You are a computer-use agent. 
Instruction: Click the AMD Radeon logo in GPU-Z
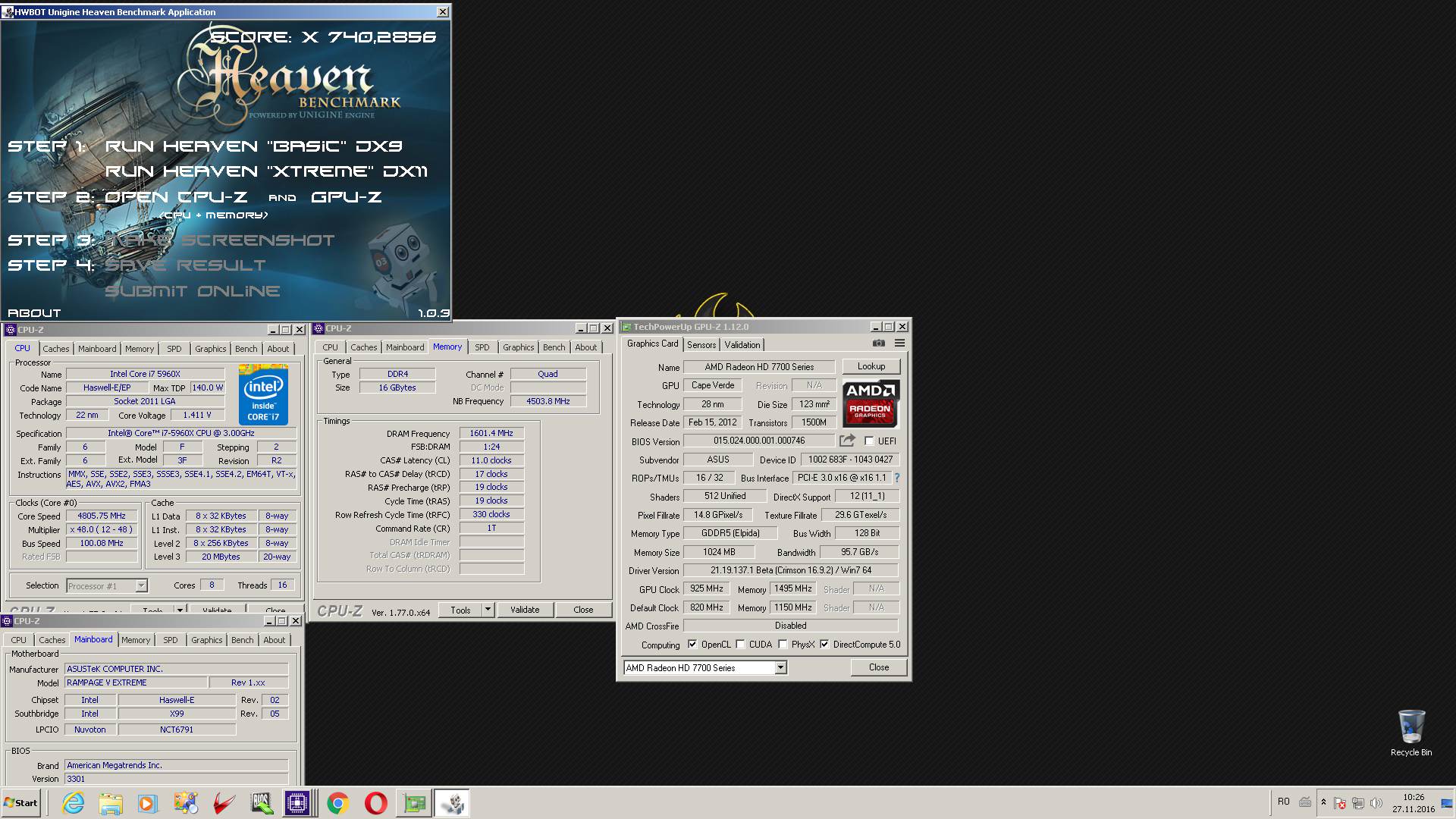pos(871,405)
